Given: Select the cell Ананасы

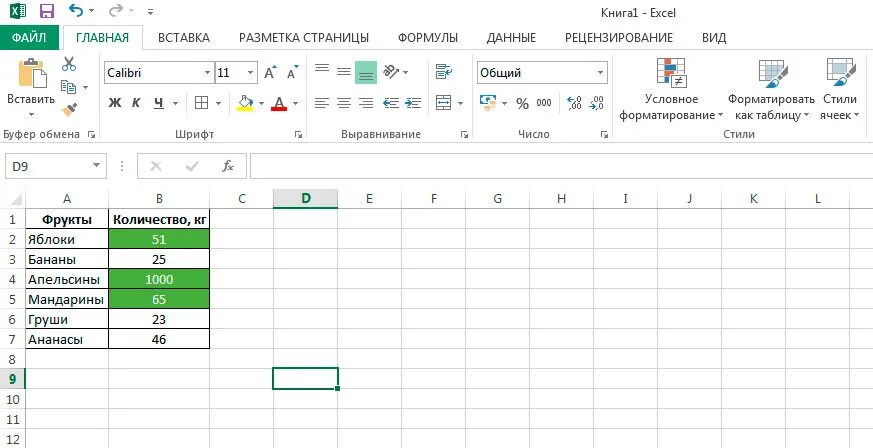Looking at the screenshot, I should 67,339.
